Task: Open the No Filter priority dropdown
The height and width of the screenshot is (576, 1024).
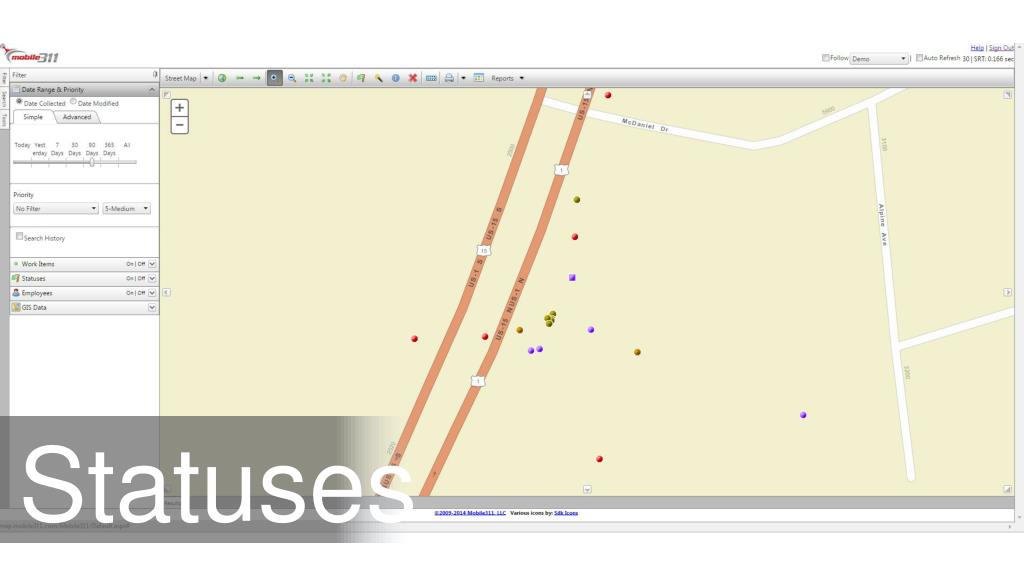Action: [56, 208]
